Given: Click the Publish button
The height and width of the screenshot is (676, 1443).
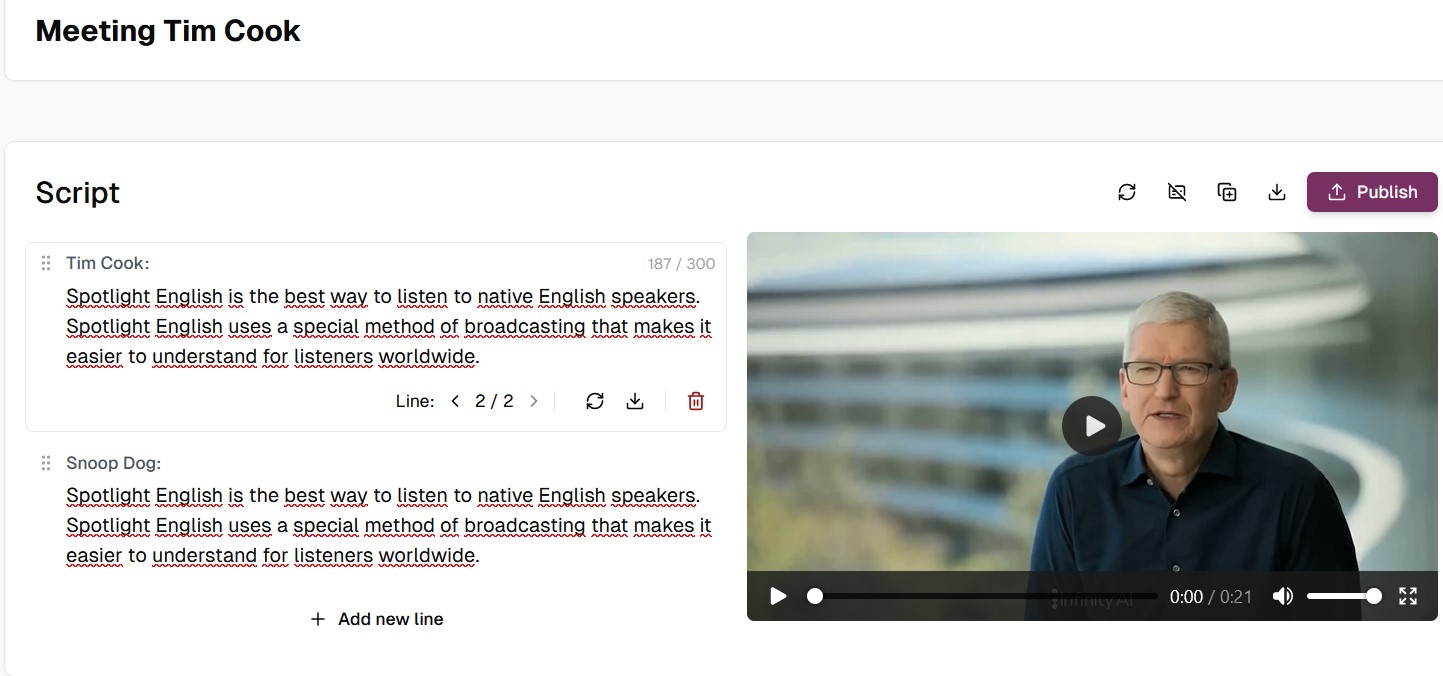Looking at the screenshot, I should [1372, 192].
